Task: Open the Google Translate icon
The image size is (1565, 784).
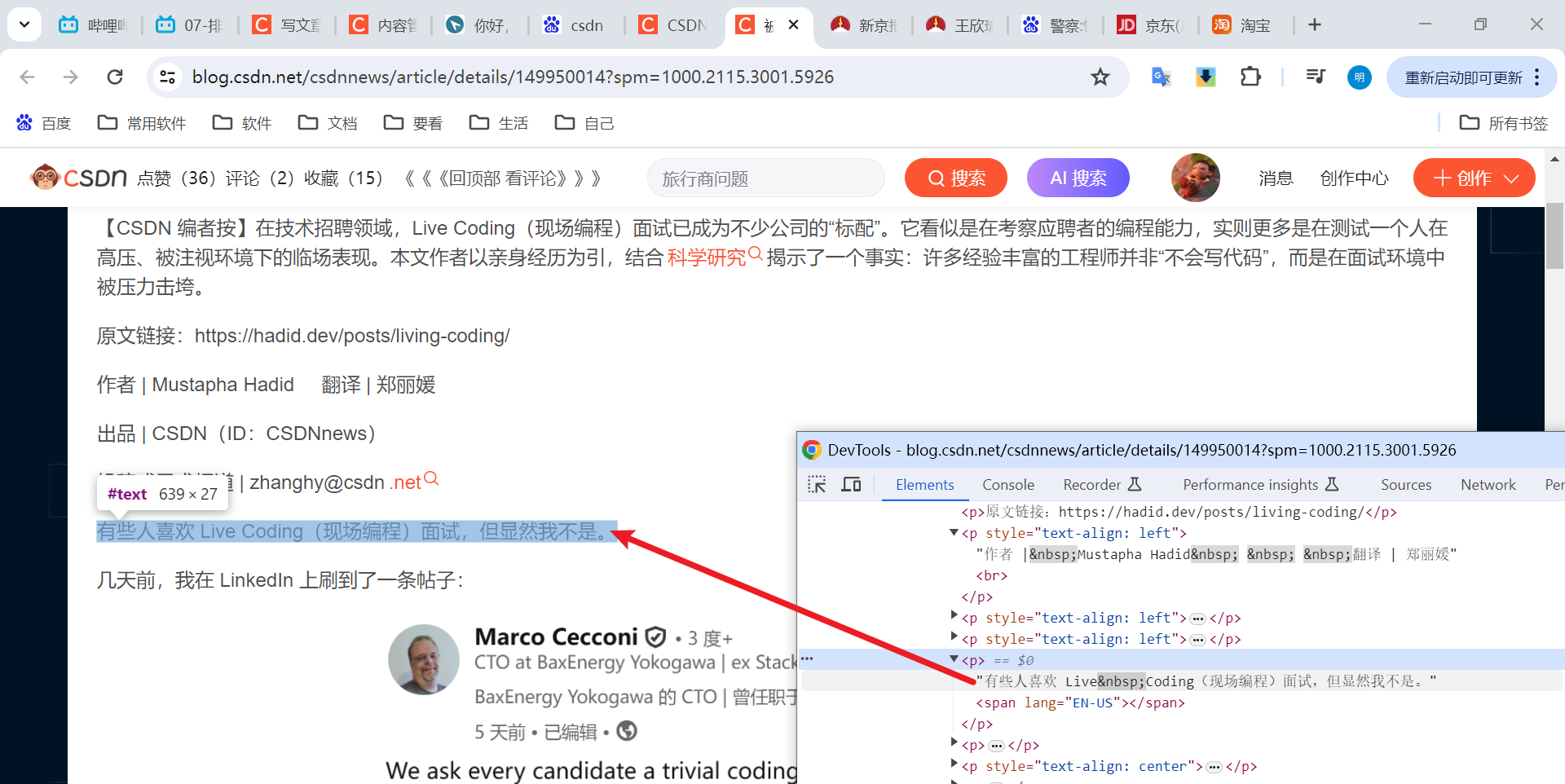Action: pyautogui.click(x=1161, y=77)
